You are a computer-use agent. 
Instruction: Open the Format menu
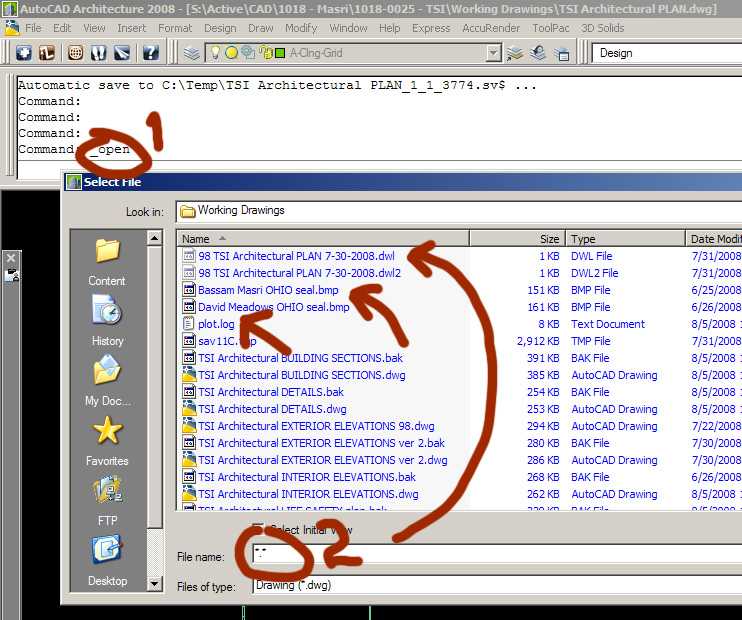point(175,28)
